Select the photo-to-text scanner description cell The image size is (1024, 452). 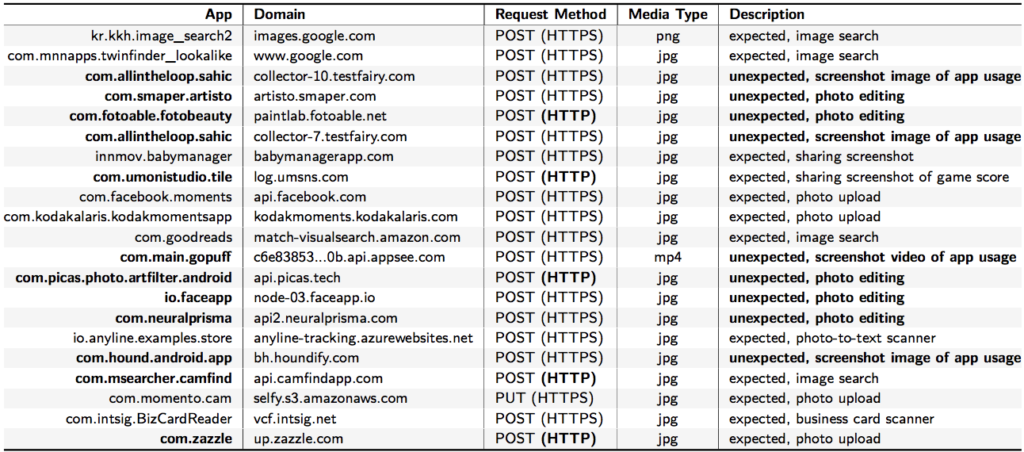pyautogui.click(x=833, y=338)
